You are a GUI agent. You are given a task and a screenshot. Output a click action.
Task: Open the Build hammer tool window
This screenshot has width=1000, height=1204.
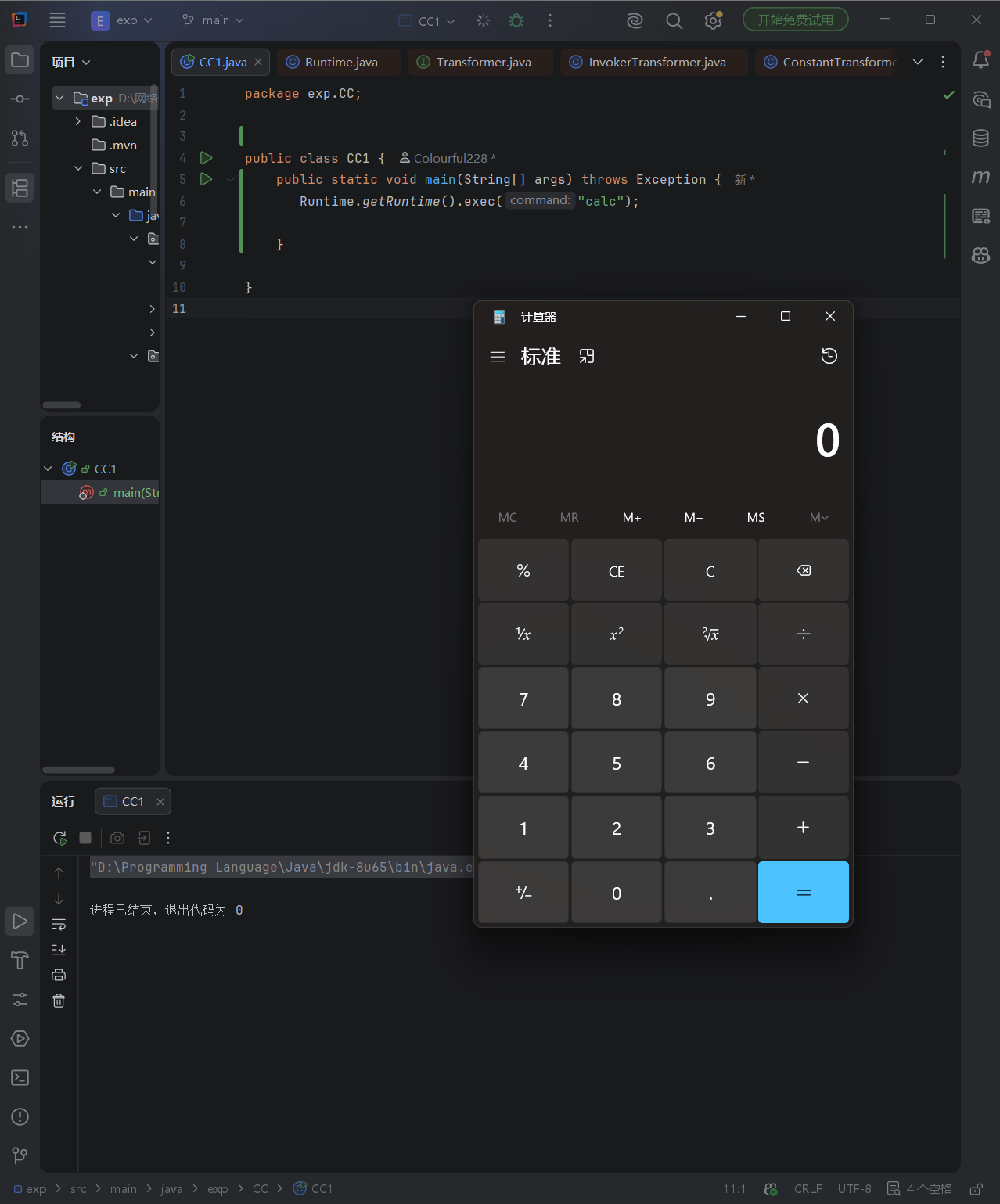pyautogui.click(x=20, y=960)
